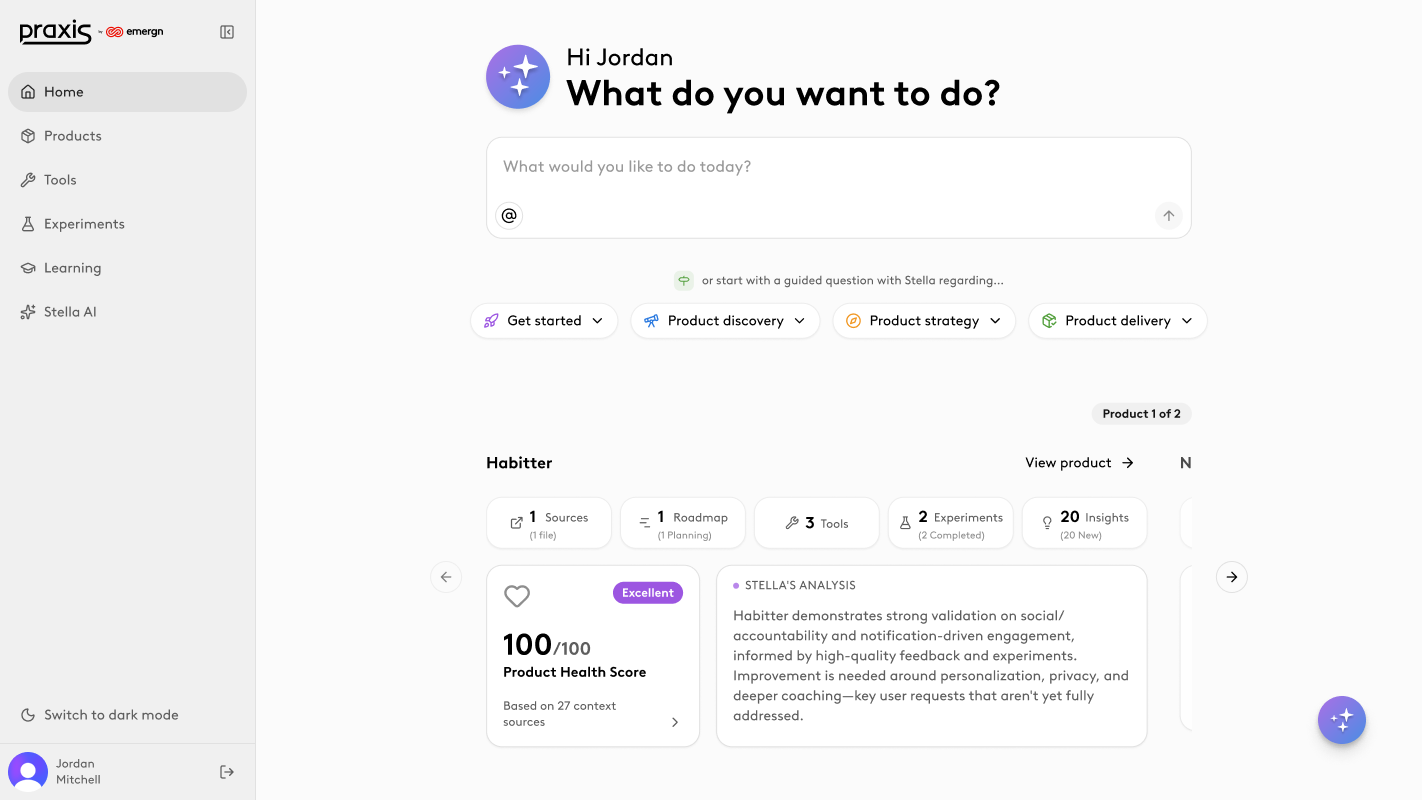This screenshot has height=800, width=1422.
Task: Open the Product delivery dropdown
Action: pos(1117,321)
